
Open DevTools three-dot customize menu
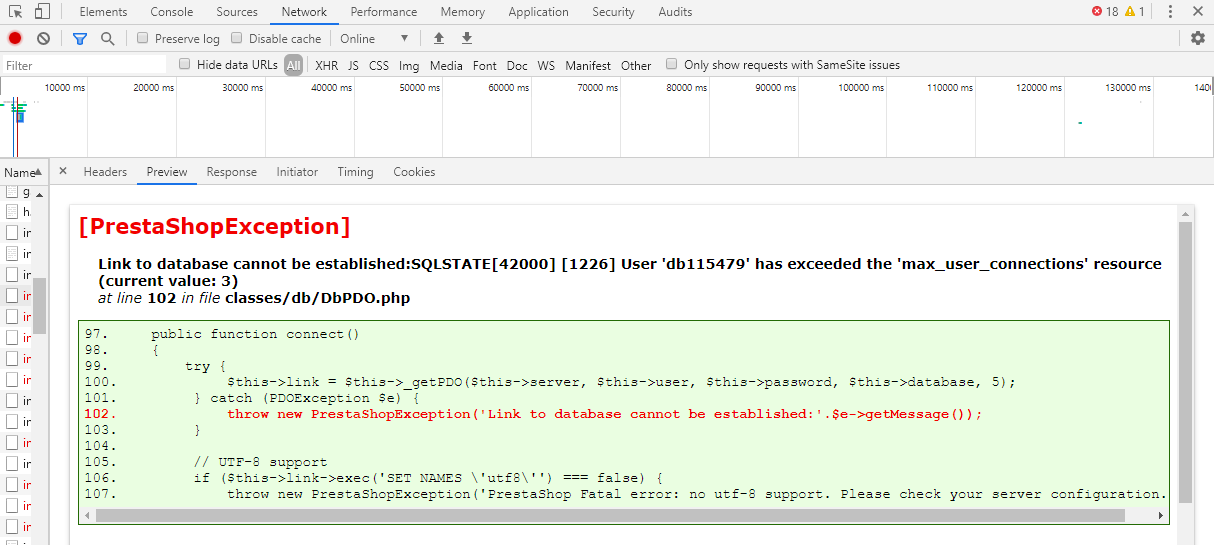(x=1169, y=12)
